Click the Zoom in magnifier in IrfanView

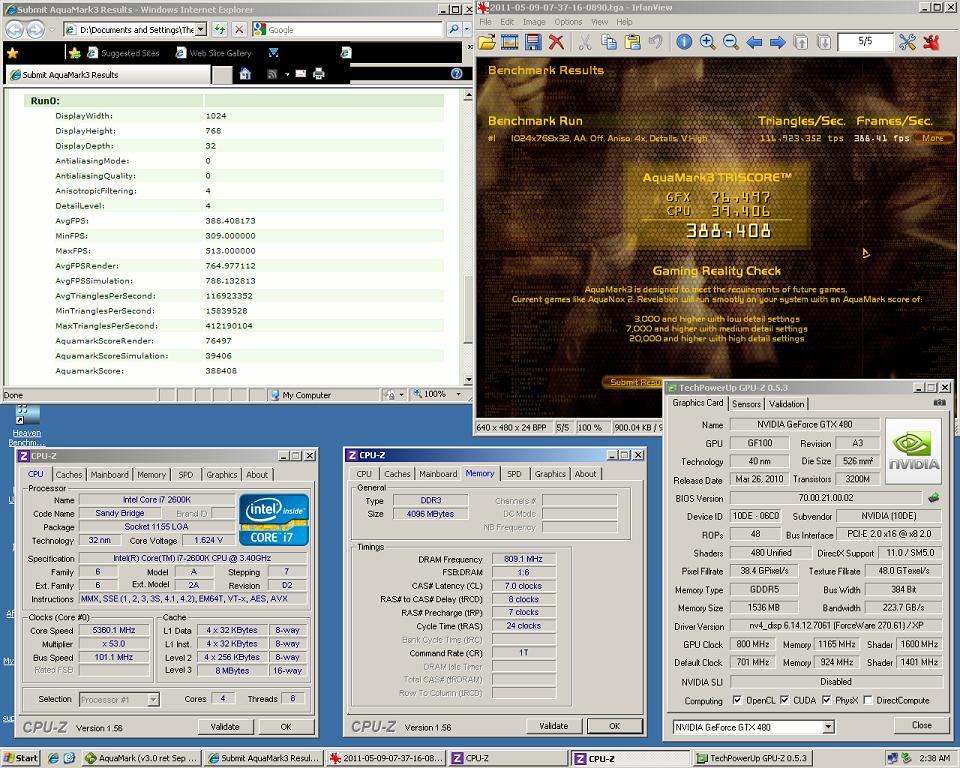707,42
